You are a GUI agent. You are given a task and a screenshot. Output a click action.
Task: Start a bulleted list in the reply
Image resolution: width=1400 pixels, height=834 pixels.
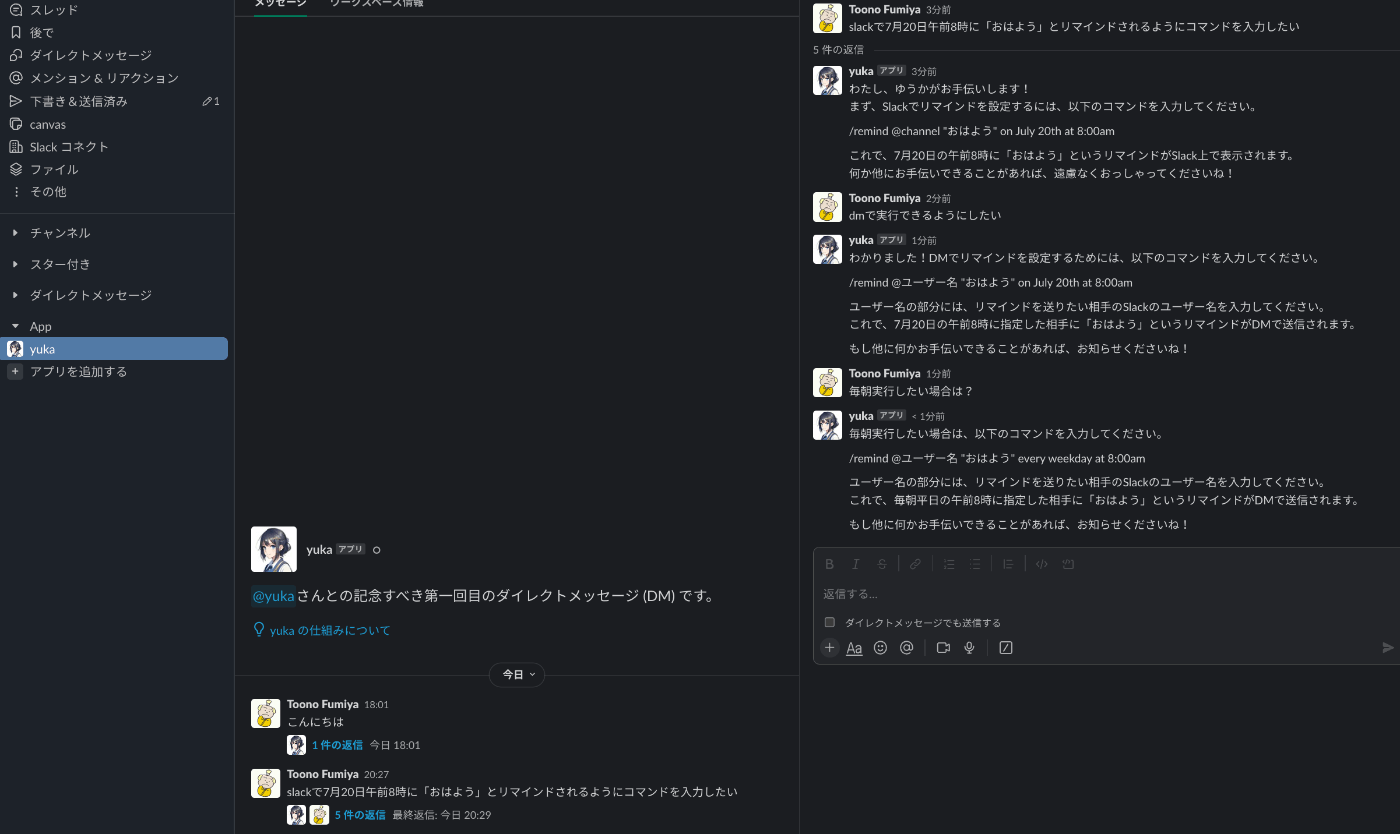point(975,564)
